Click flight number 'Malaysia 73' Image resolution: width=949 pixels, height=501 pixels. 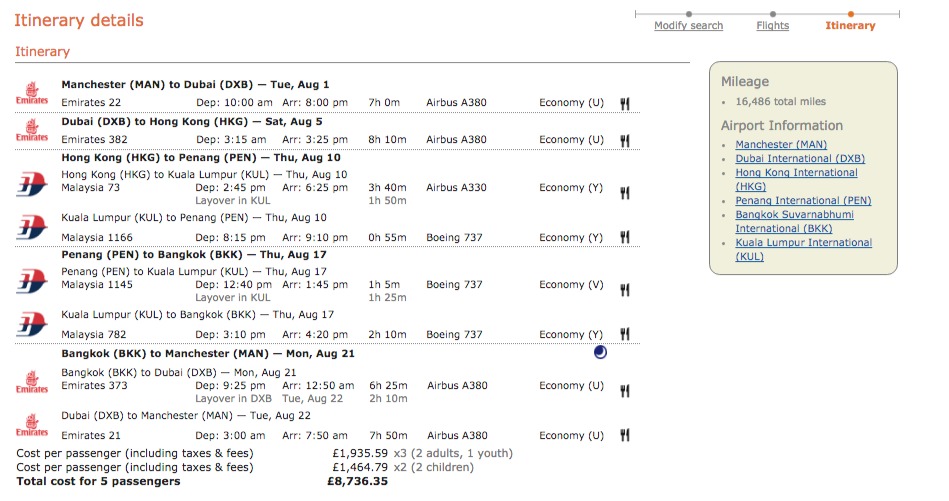pos(90,188)
